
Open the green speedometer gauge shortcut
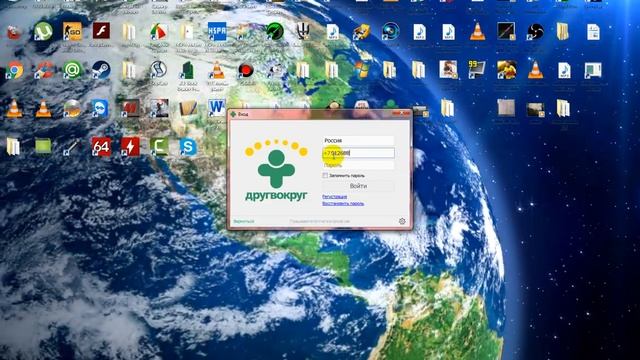[275, 31]
